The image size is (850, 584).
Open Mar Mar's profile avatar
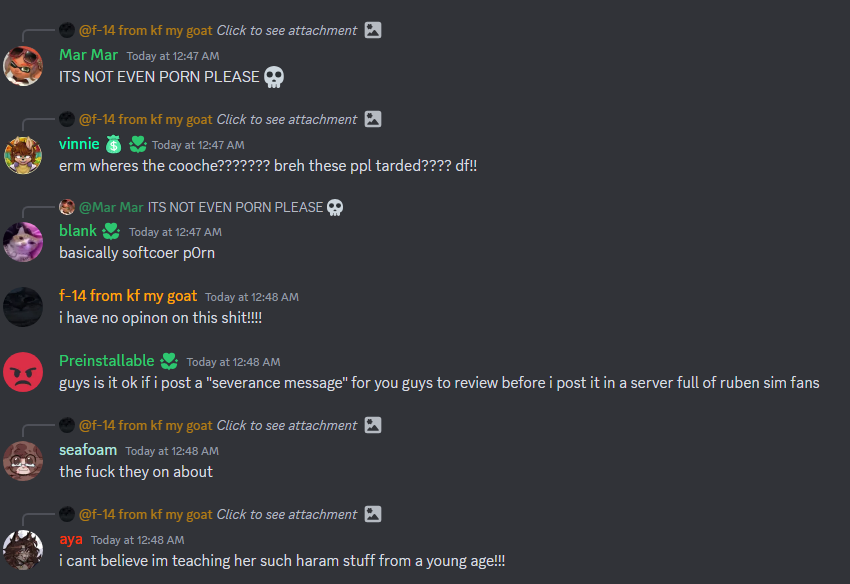[23, 66]
